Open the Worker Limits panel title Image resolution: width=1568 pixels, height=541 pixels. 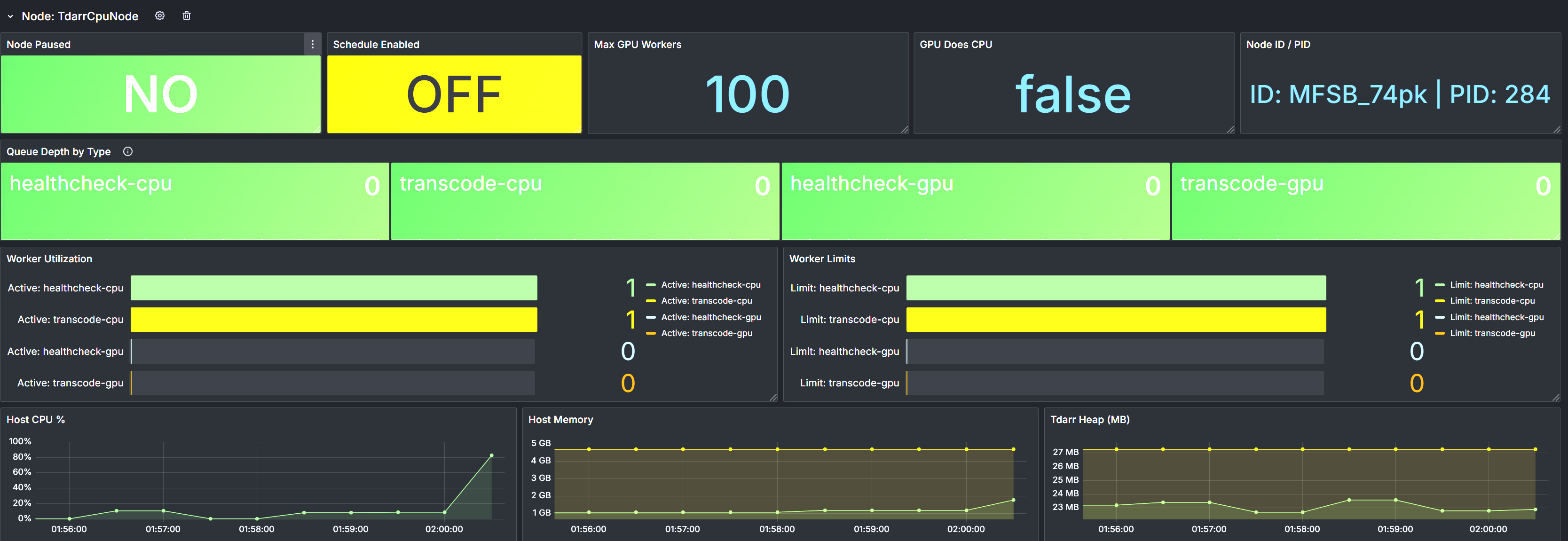click(822, 259)
